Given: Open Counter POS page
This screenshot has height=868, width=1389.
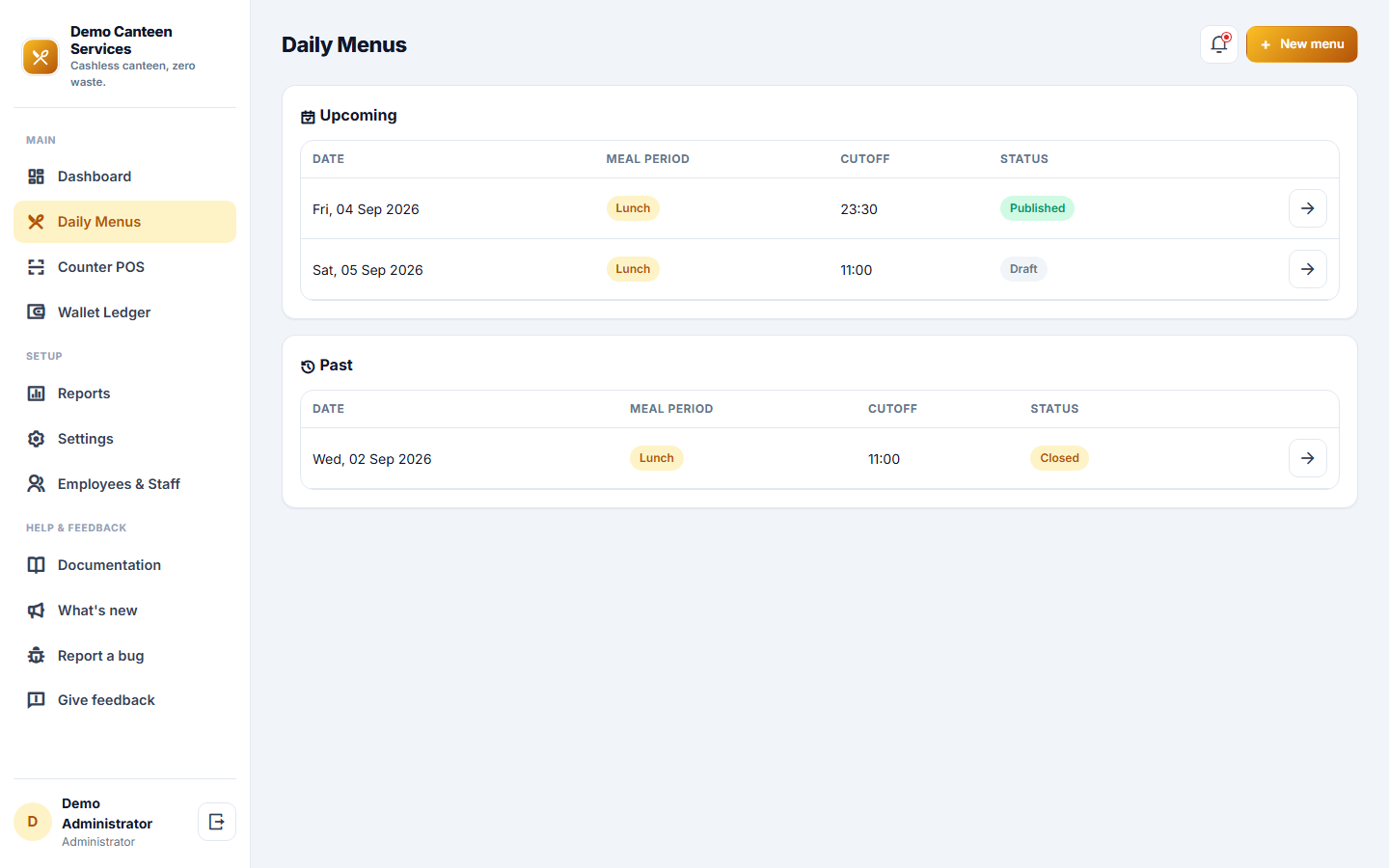Looking at the screenshot, I should [124, 267].
